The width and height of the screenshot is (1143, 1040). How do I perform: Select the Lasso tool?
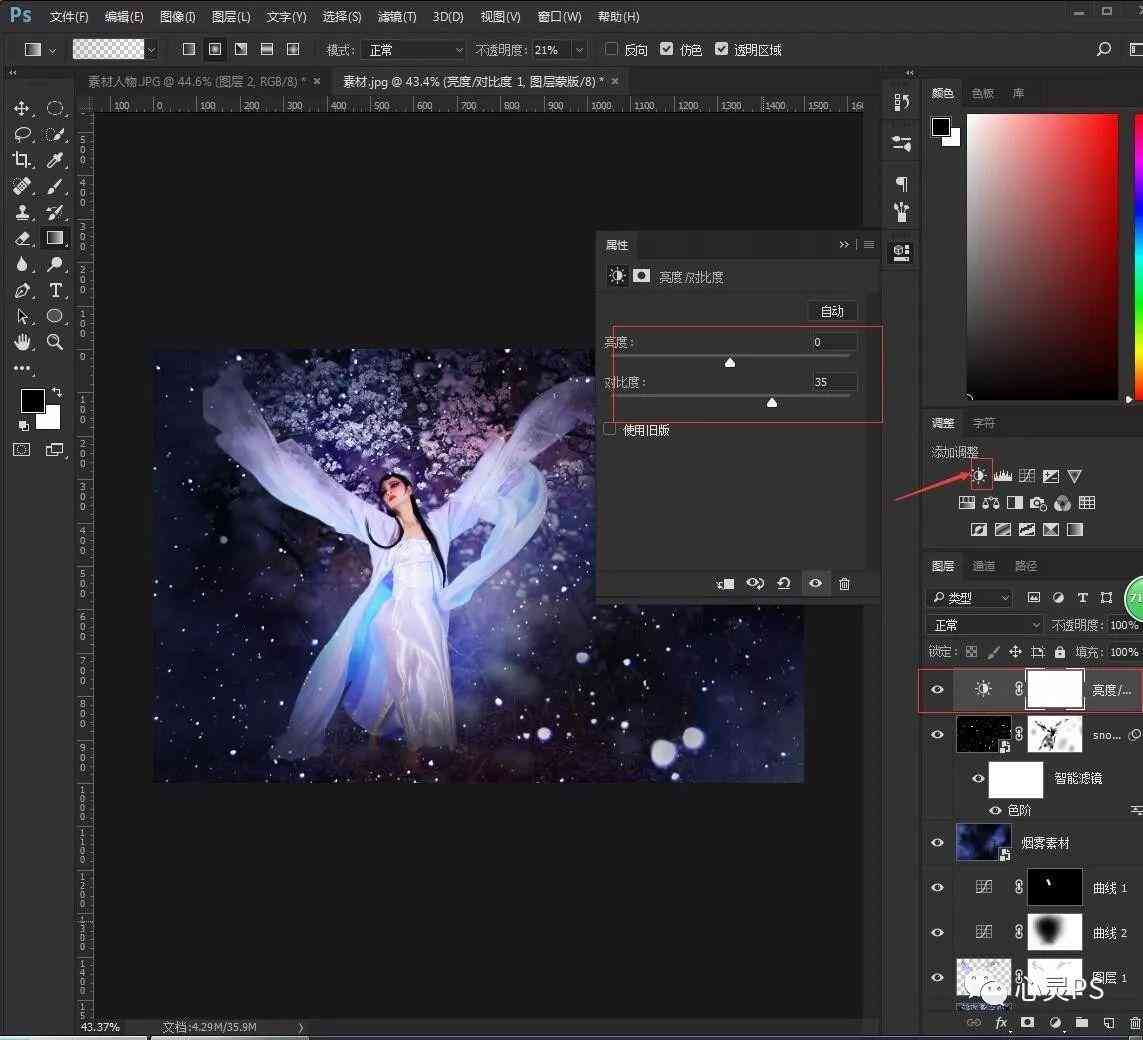(x=22, y=135)
